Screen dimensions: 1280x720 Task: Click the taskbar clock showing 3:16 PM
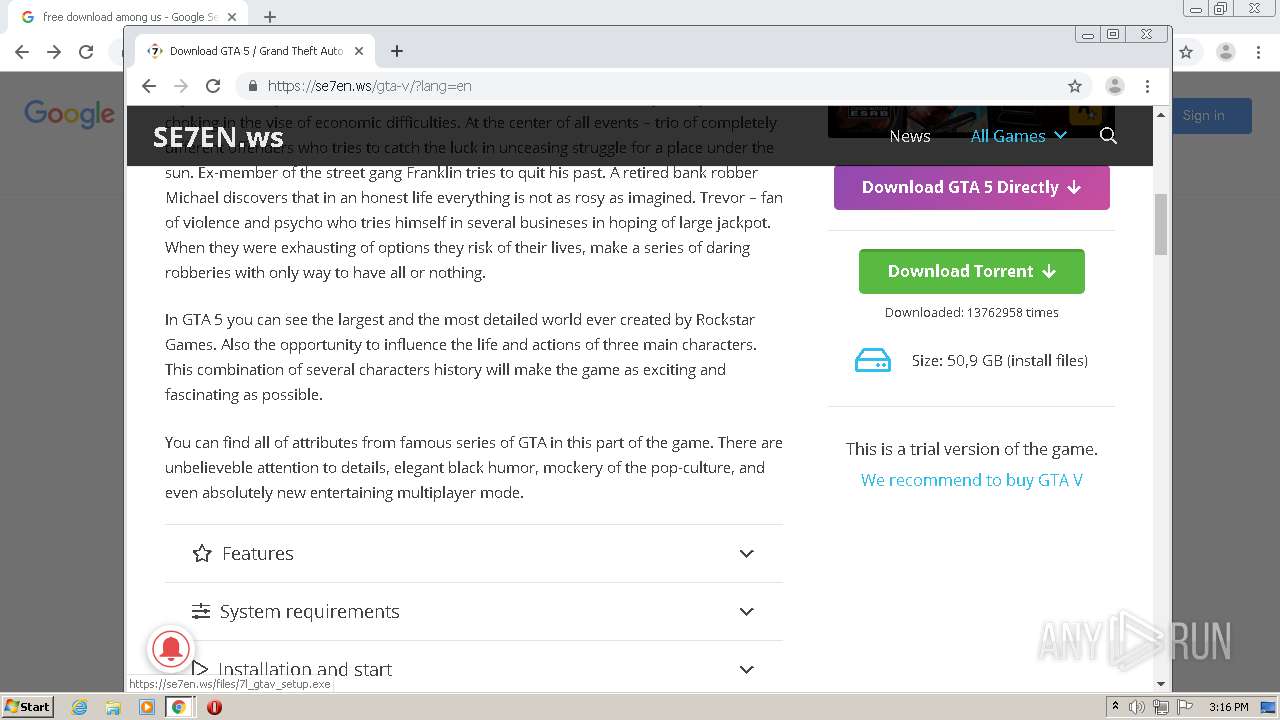(1228, 707)
